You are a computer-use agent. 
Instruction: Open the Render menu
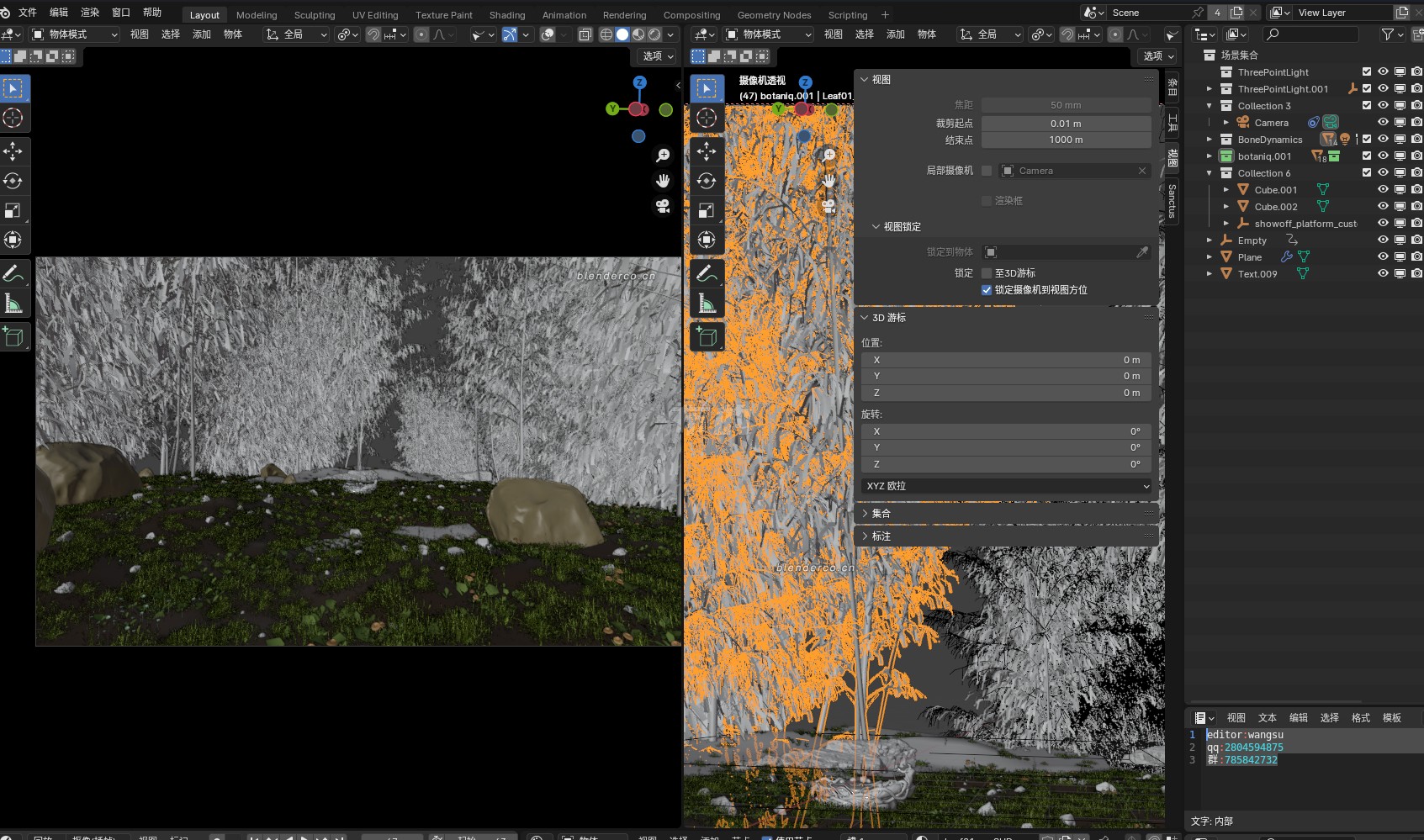tap(90, 13)
